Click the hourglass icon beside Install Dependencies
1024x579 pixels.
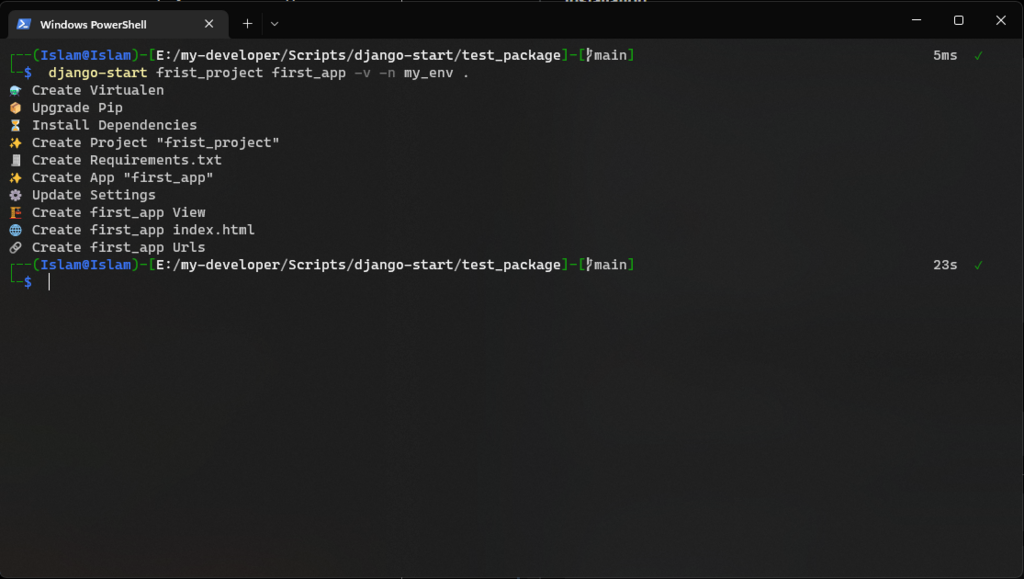click(16, 125)
